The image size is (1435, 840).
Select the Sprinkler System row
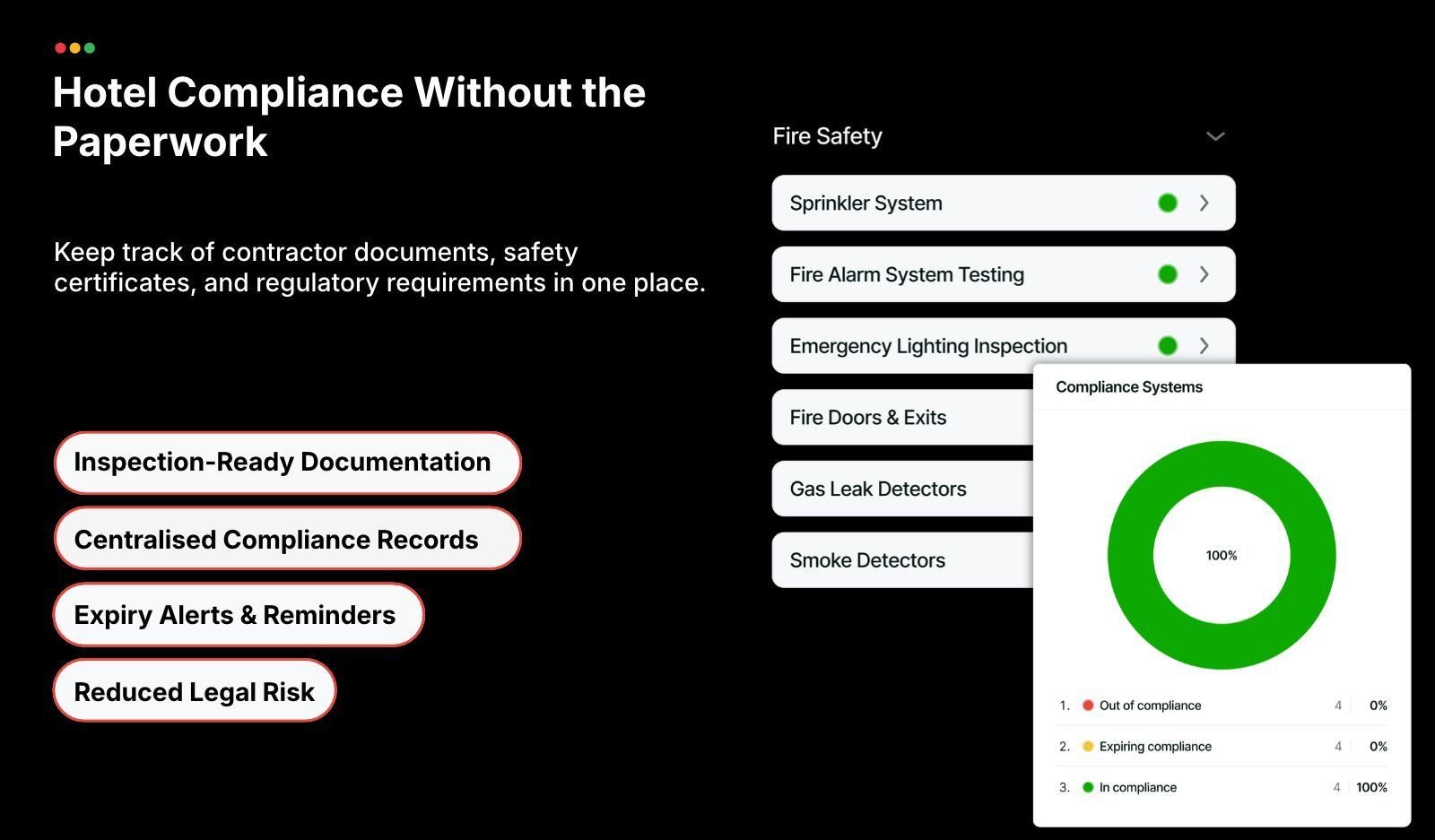tap(1004, 204)
